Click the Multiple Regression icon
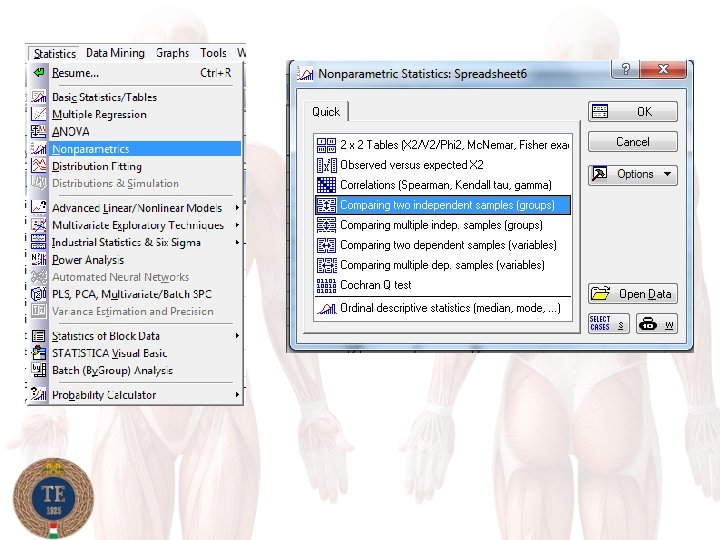Viewport: 720px width, 540px height. [39, 114]
